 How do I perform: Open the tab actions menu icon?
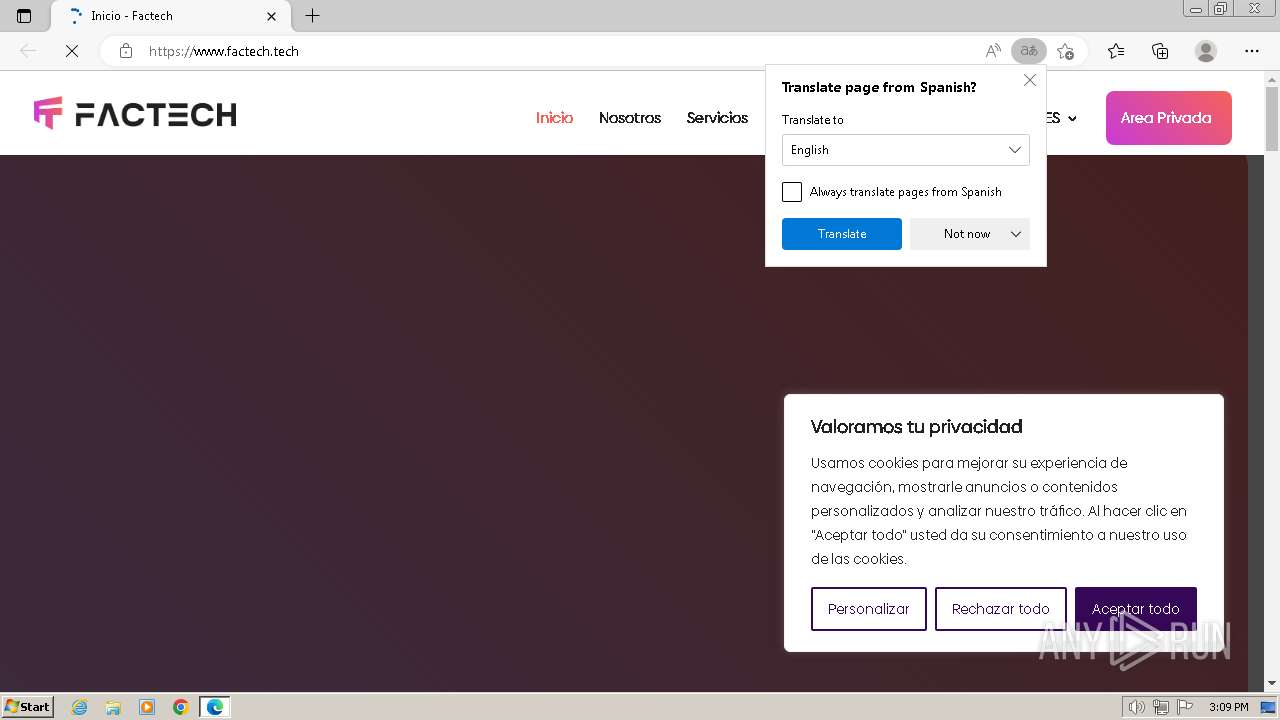(x=24, y=16)
